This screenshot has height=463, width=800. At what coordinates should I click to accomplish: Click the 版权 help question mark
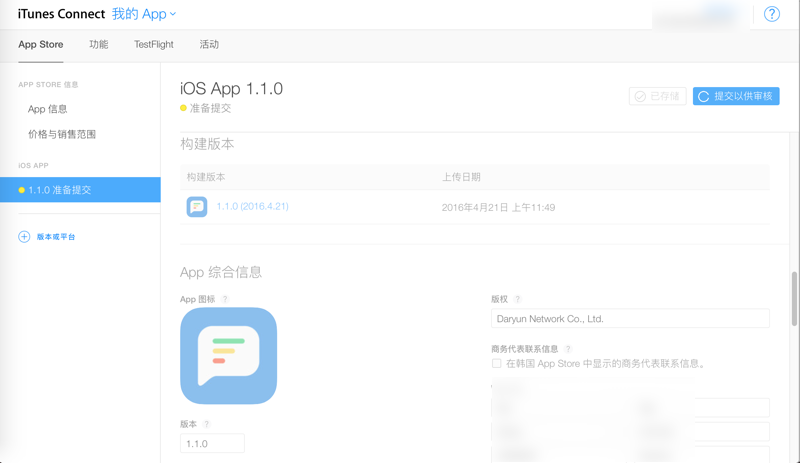pos(517,299)
